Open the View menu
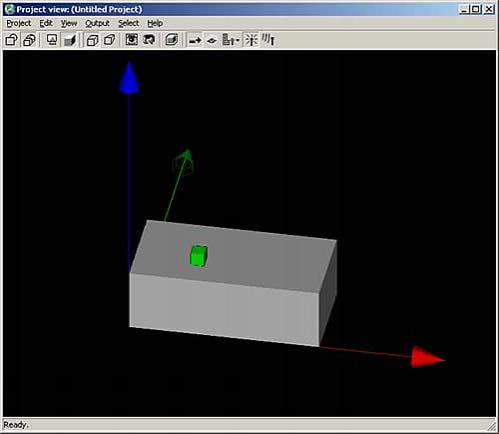 pos(69,23)
